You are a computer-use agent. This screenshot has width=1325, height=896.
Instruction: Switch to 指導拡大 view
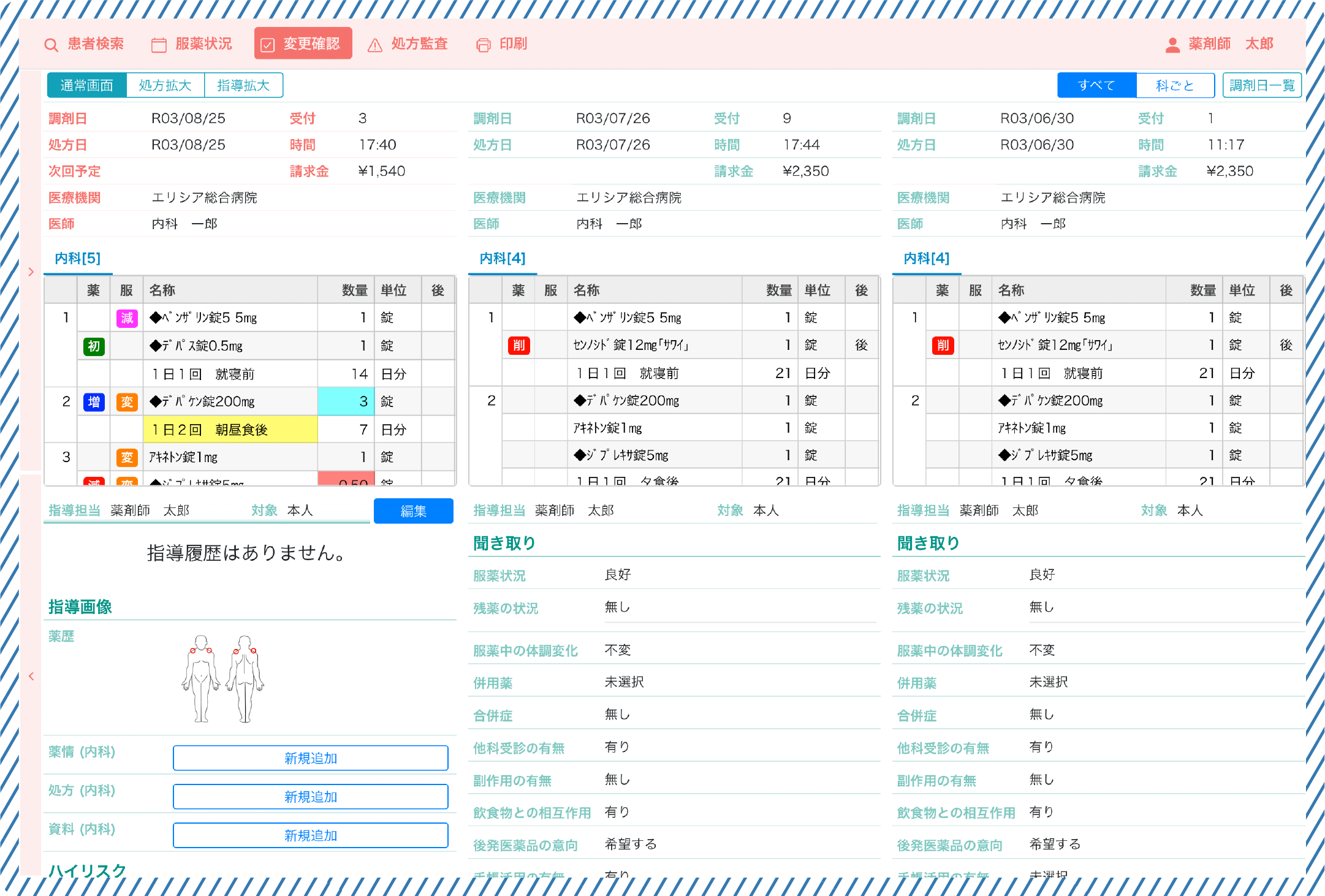tap(243, 85)
